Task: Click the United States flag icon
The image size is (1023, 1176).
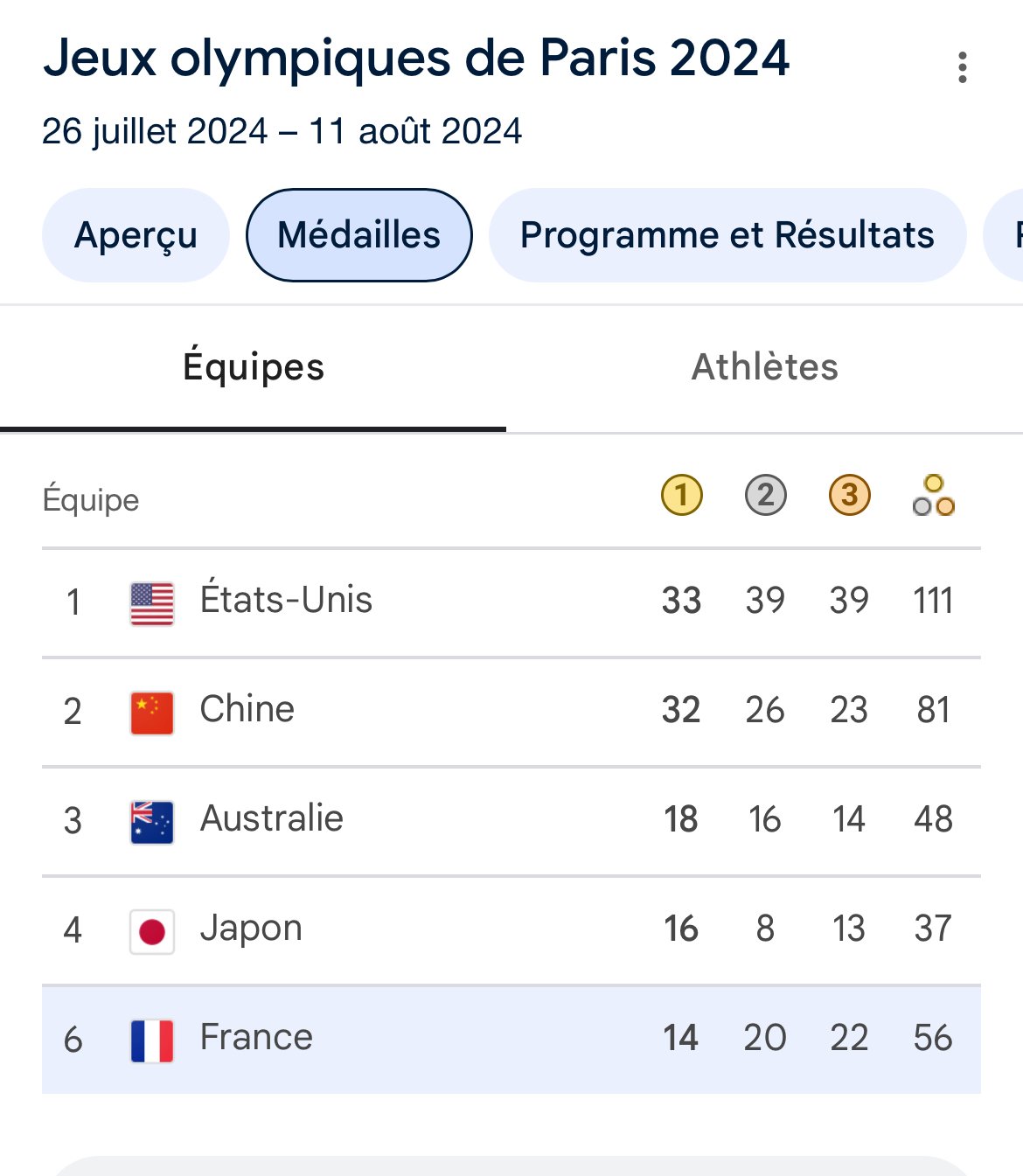Action: coord(152,603)
